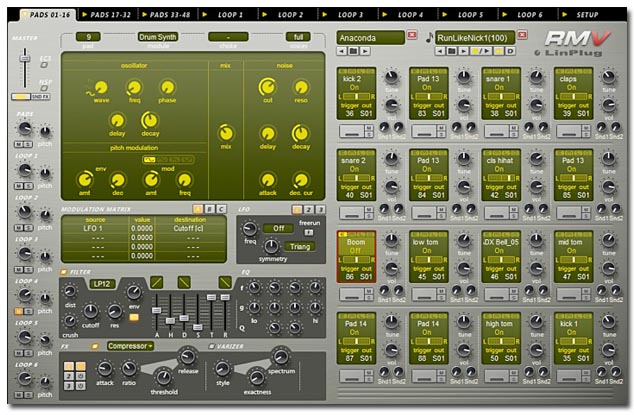Switch to the PADS 17-32 tab
Screen dimensions: 634x415
106,15
